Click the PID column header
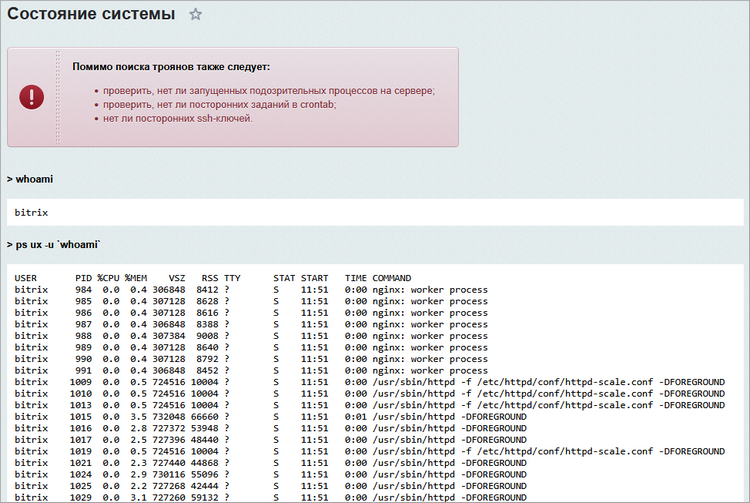This screenshot has width=750, height=503. [83, 278]
